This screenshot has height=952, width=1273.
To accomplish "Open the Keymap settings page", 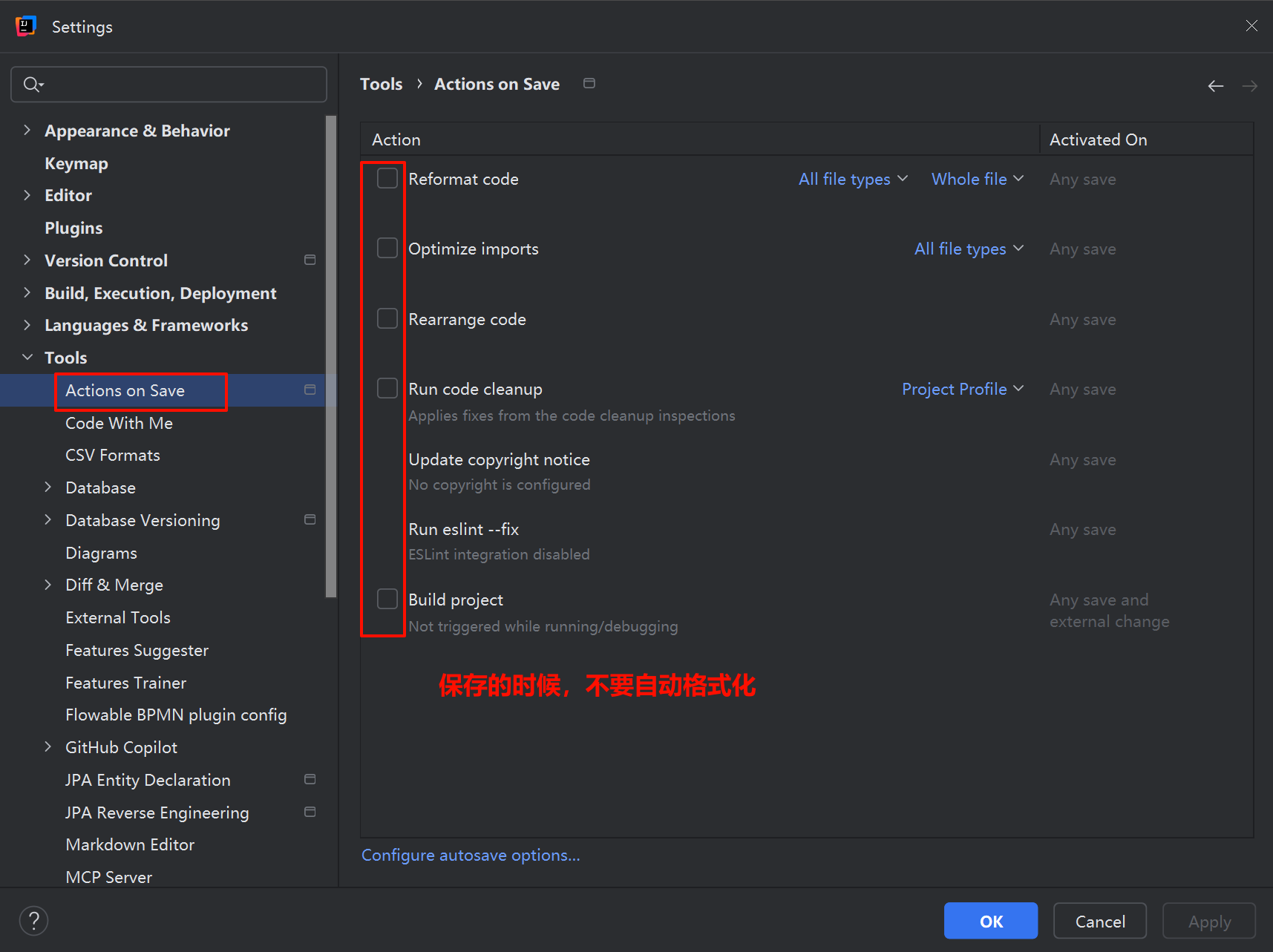I will [76, 163].
